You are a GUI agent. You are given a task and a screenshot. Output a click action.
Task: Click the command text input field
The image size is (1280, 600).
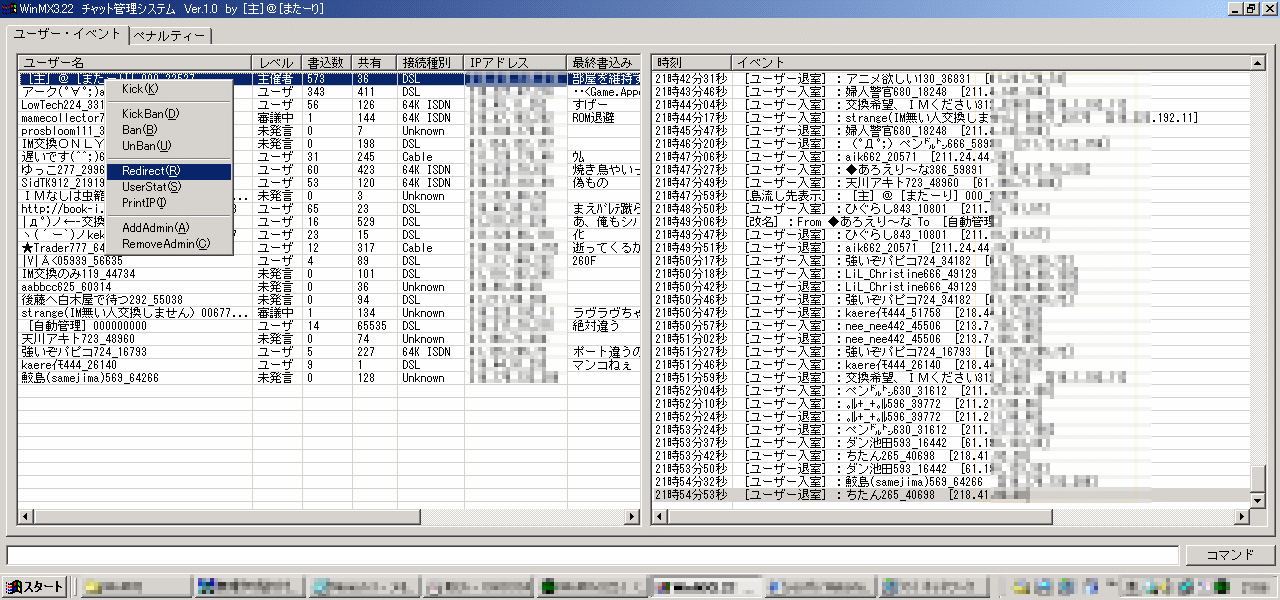[590, 555]
